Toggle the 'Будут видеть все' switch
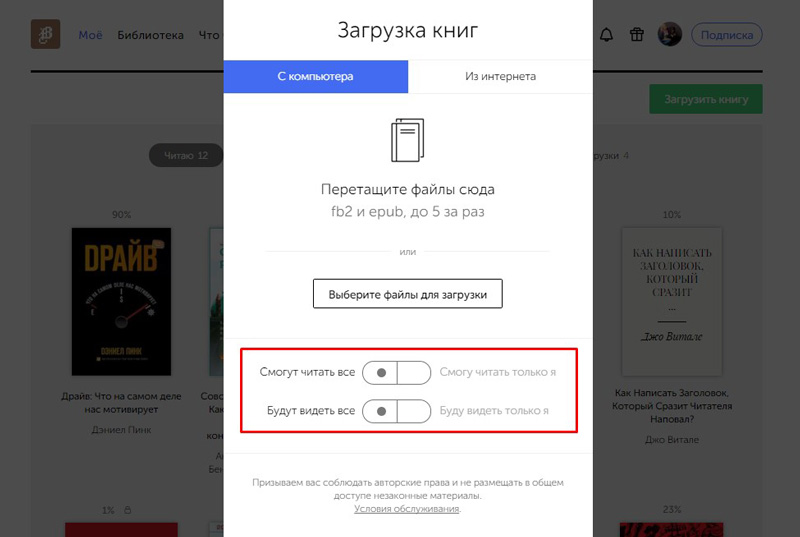This screenshot has width=800, height=537. [396, 411]
